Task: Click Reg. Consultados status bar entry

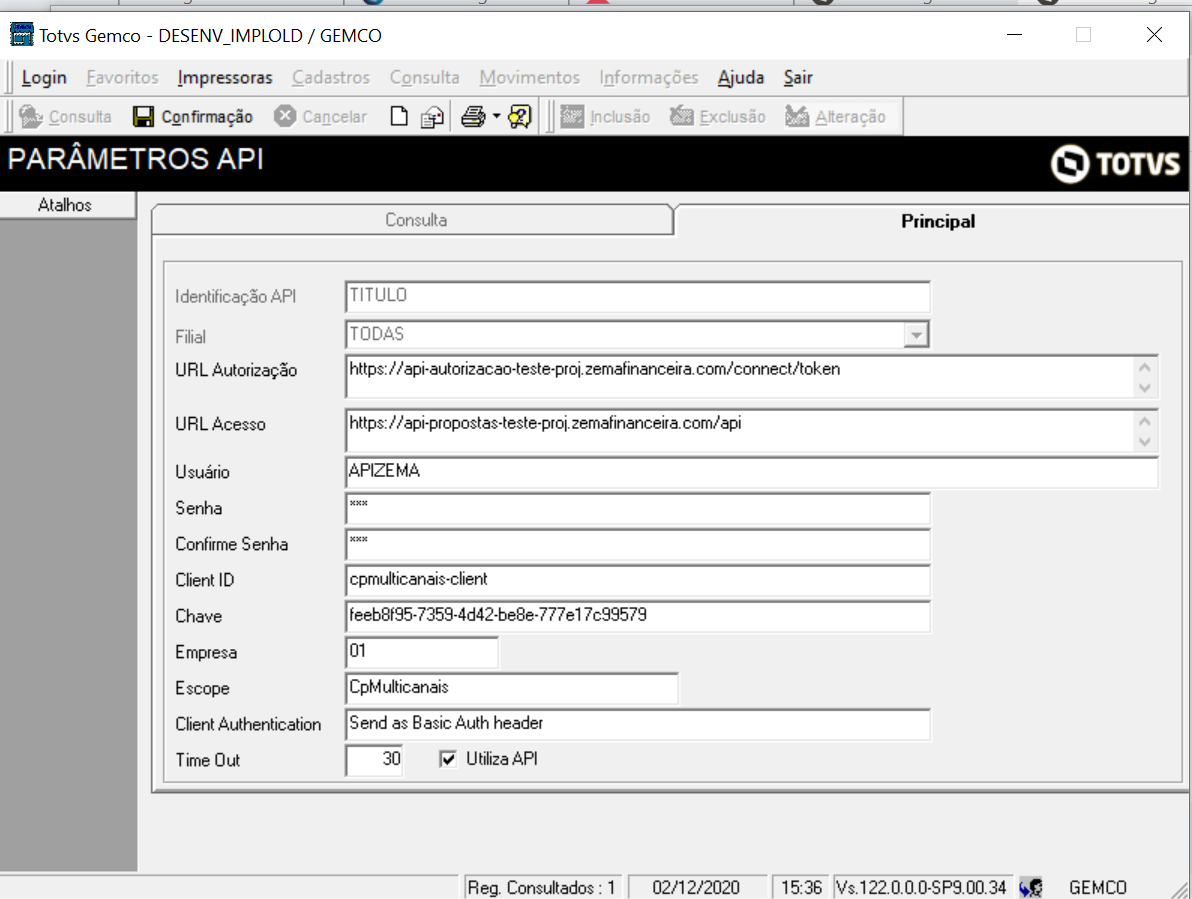Action: 541,888
